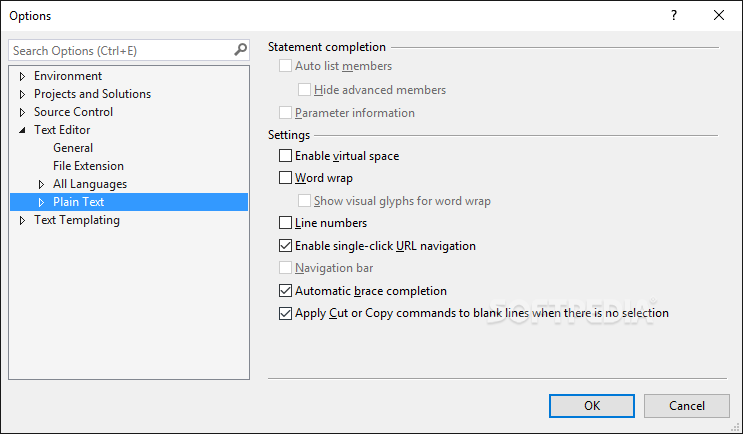The width and height of the screenshot is (743, 434).
Task: Enable virtual space checkbox
Action: (x=285, y=155)
